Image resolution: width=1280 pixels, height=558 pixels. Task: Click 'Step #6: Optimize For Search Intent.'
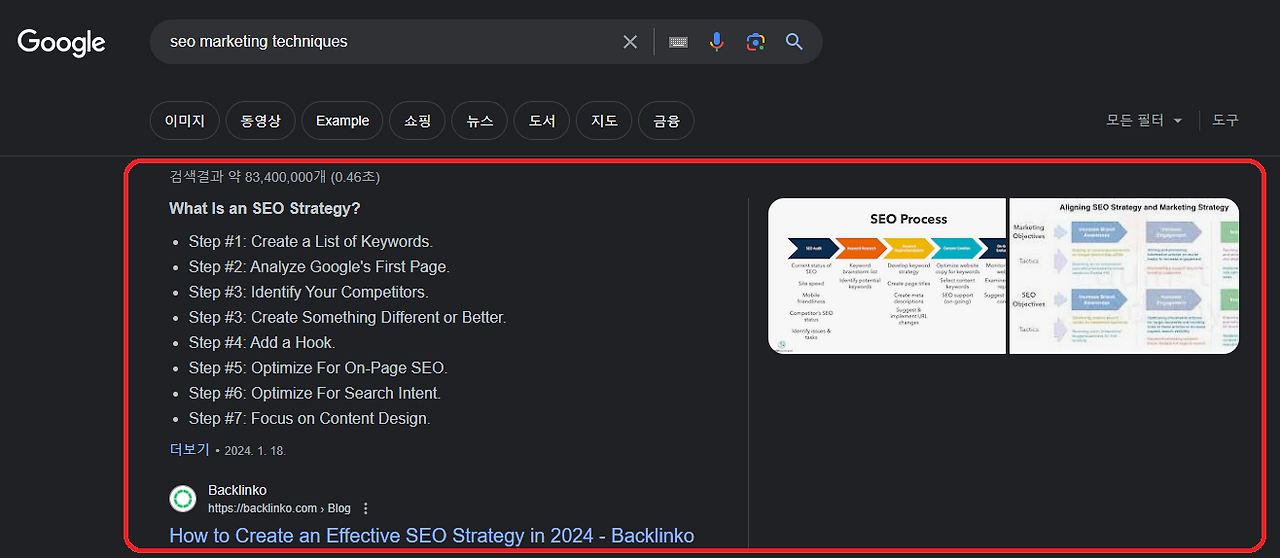315,393
